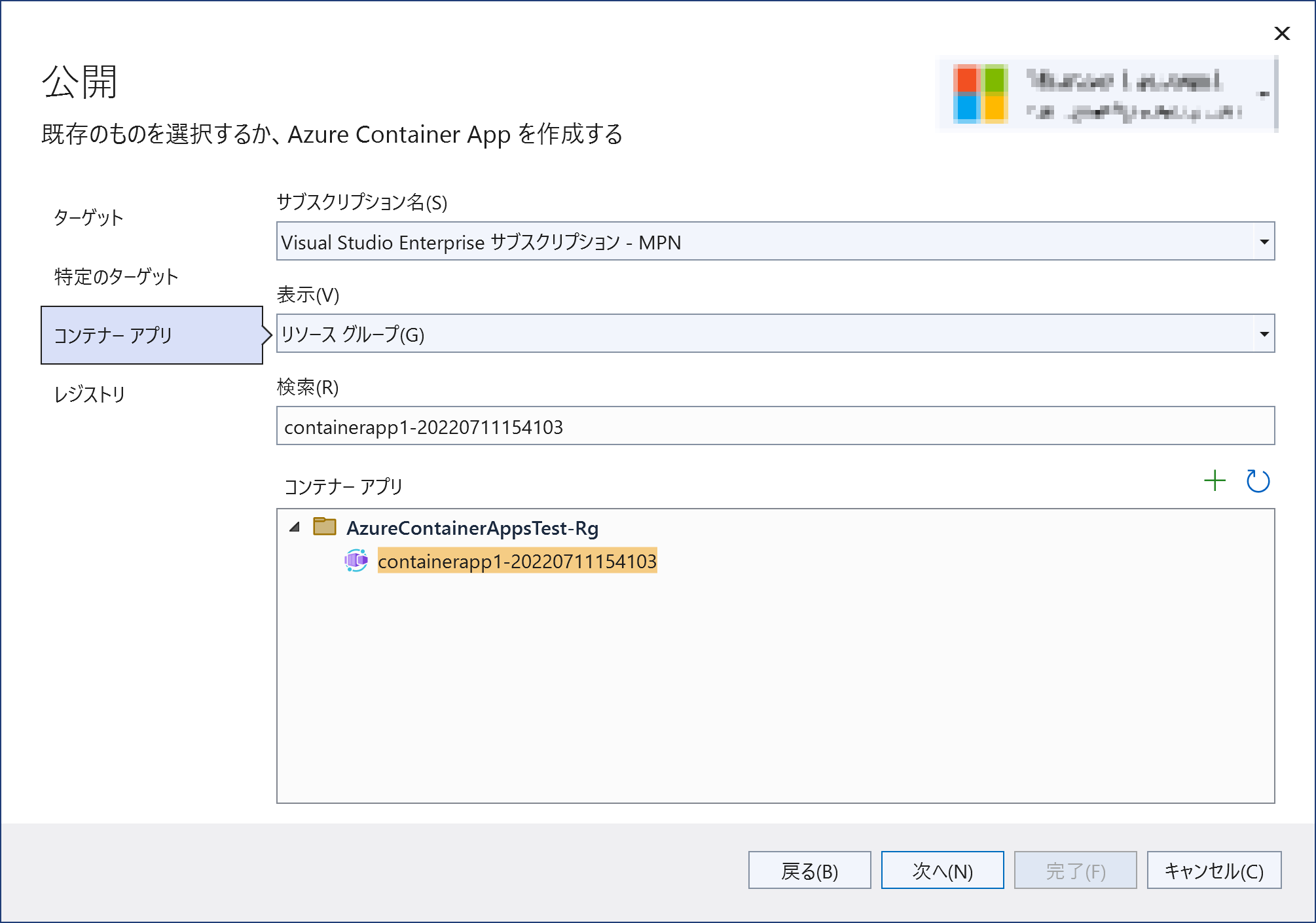Select containerapp1-20220711154103 in the tree
The image size is (1316, 923).
tap(517, 561)
